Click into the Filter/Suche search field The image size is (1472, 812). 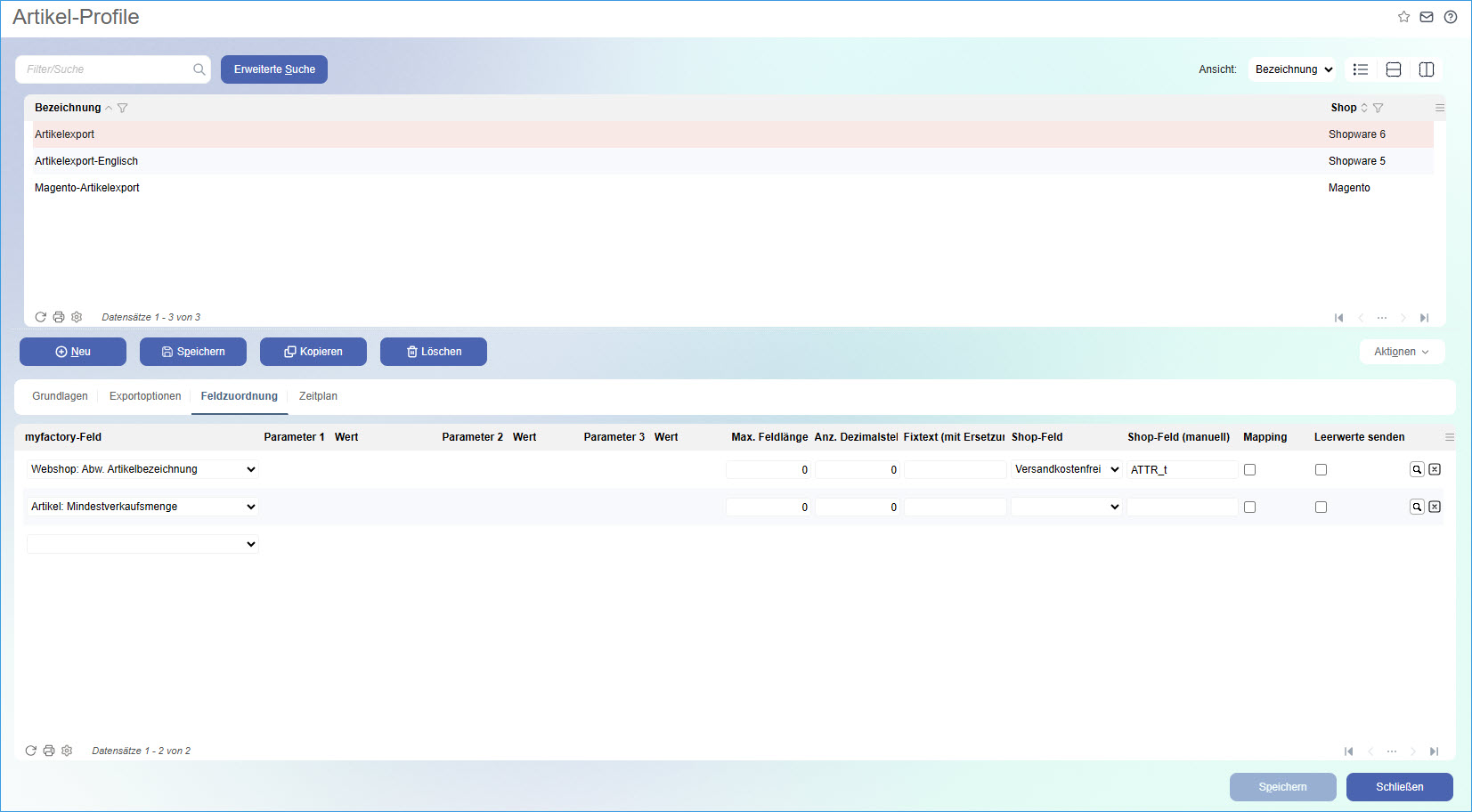point(107,69)
